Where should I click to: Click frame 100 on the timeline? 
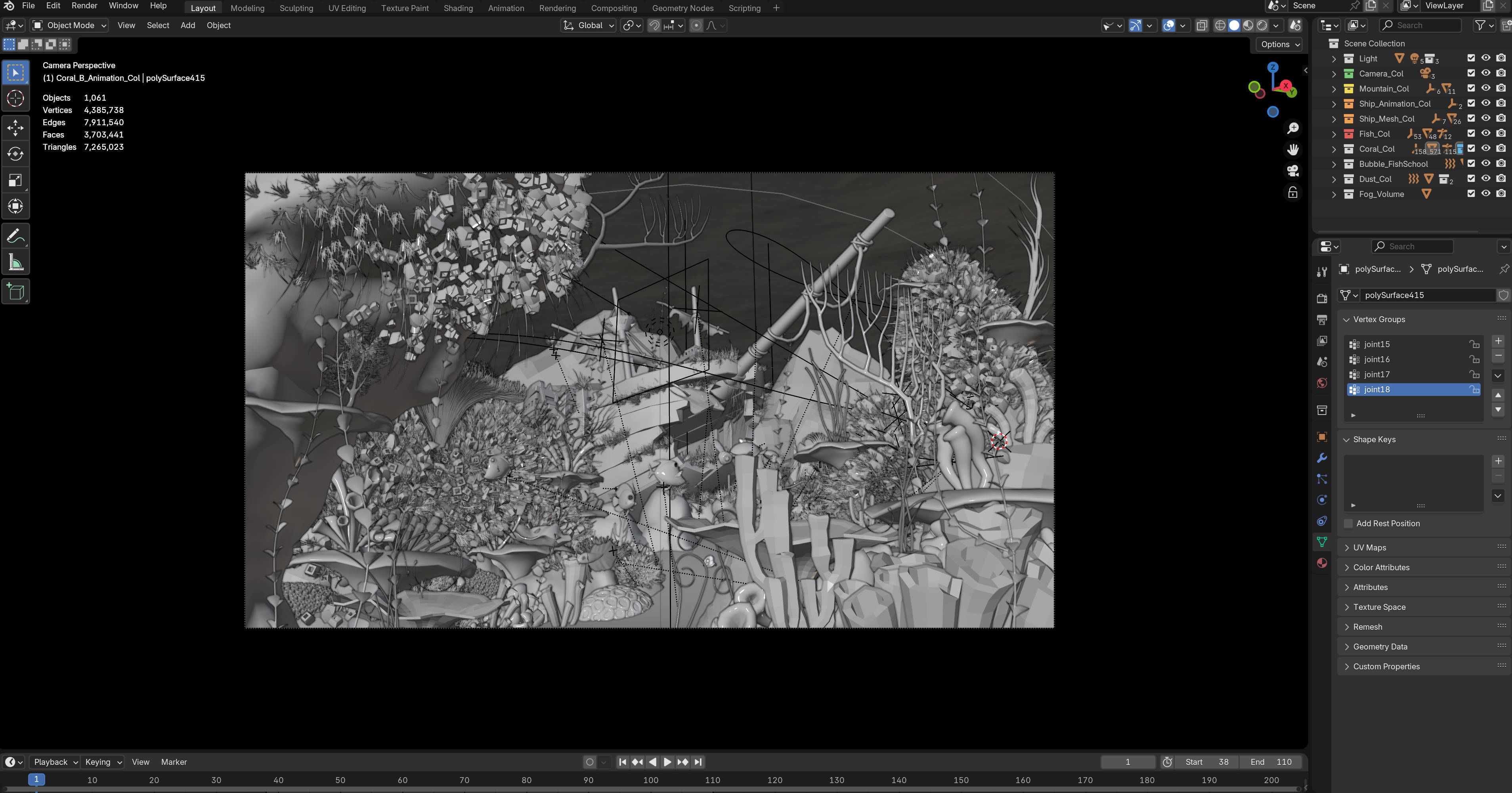[x=650, y=780]
